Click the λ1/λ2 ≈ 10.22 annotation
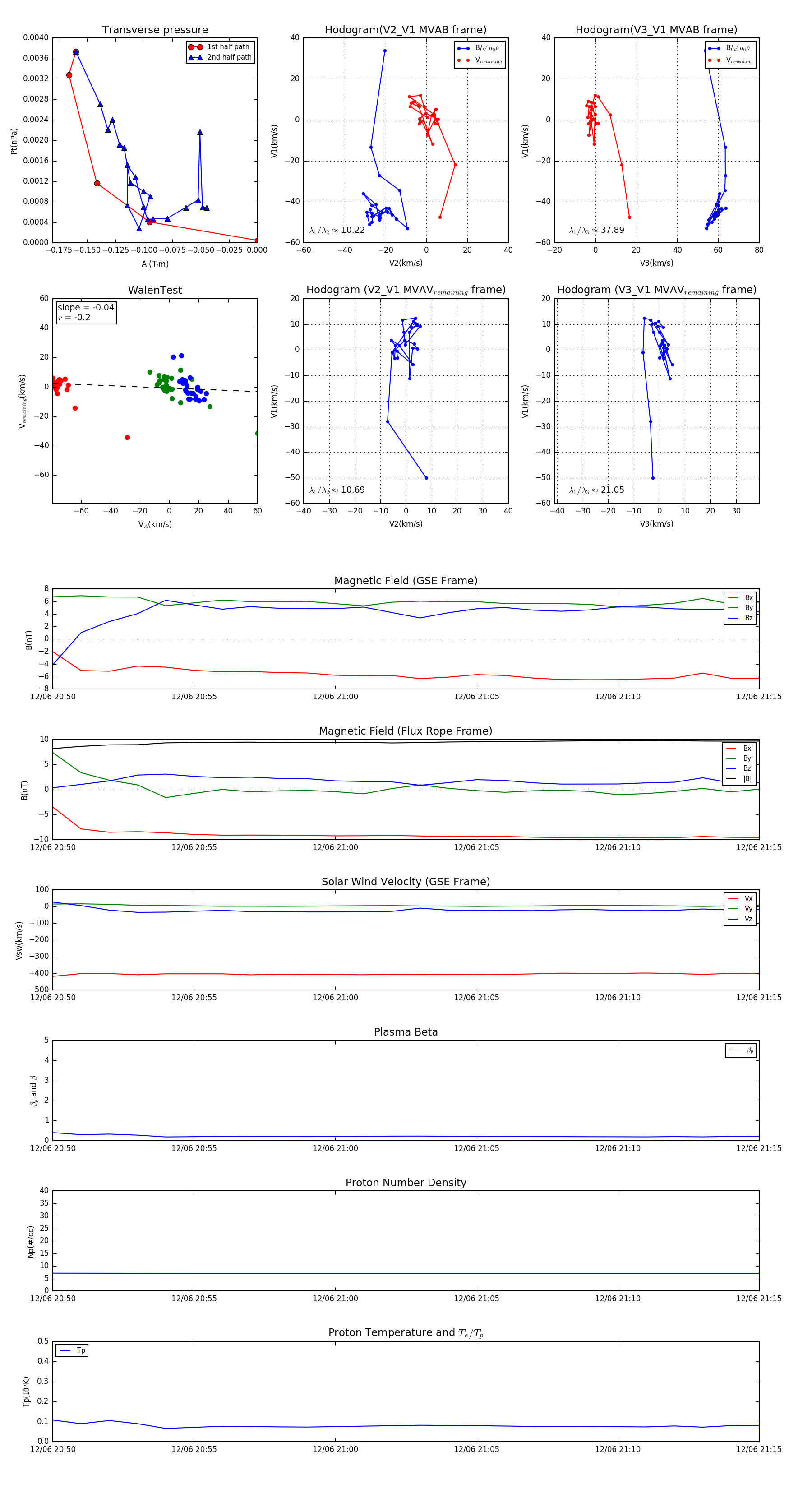The height and width of the screenshot is (1489, 812). tap(337, 230)
